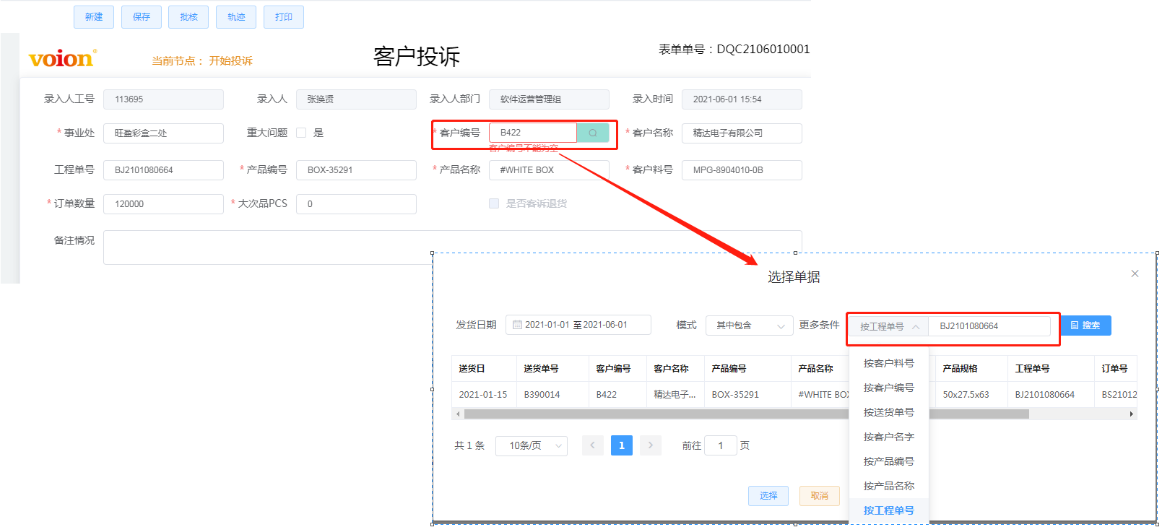Image resolution: width=1163 pixels, height=529 pixels.
Task: Click the calendar icon in 发货日期 field
Action: [x=517, y=325]
